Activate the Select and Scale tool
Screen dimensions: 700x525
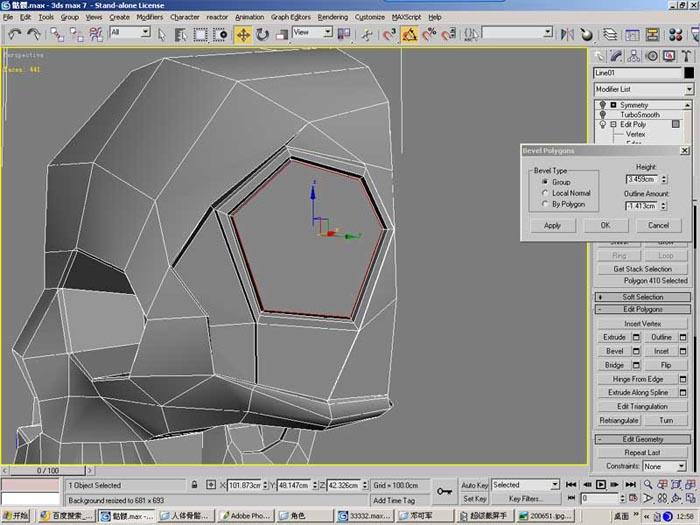[282, 34]
